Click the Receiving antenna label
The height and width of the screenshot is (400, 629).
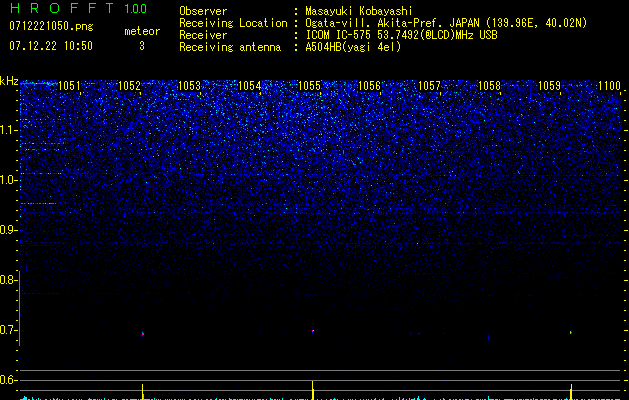click(230, 47)
